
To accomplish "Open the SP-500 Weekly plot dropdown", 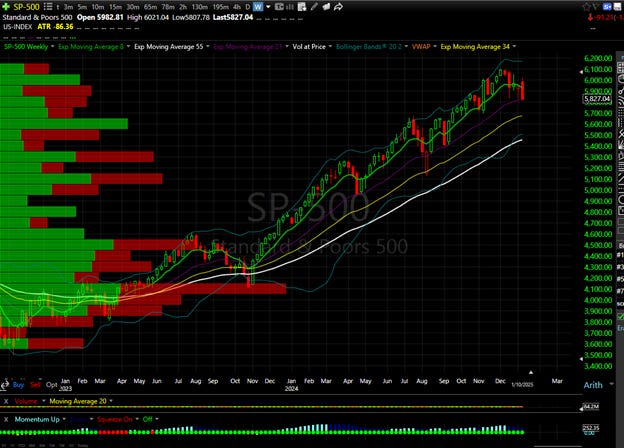I will point(52,47).
